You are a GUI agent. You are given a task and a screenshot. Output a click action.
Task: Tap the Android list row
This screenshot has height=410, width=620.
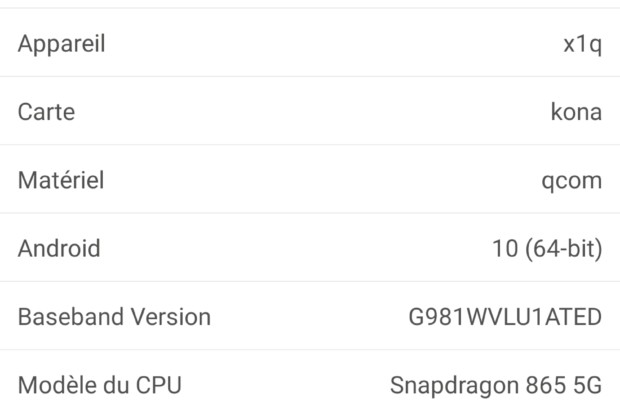click(310, 248)
